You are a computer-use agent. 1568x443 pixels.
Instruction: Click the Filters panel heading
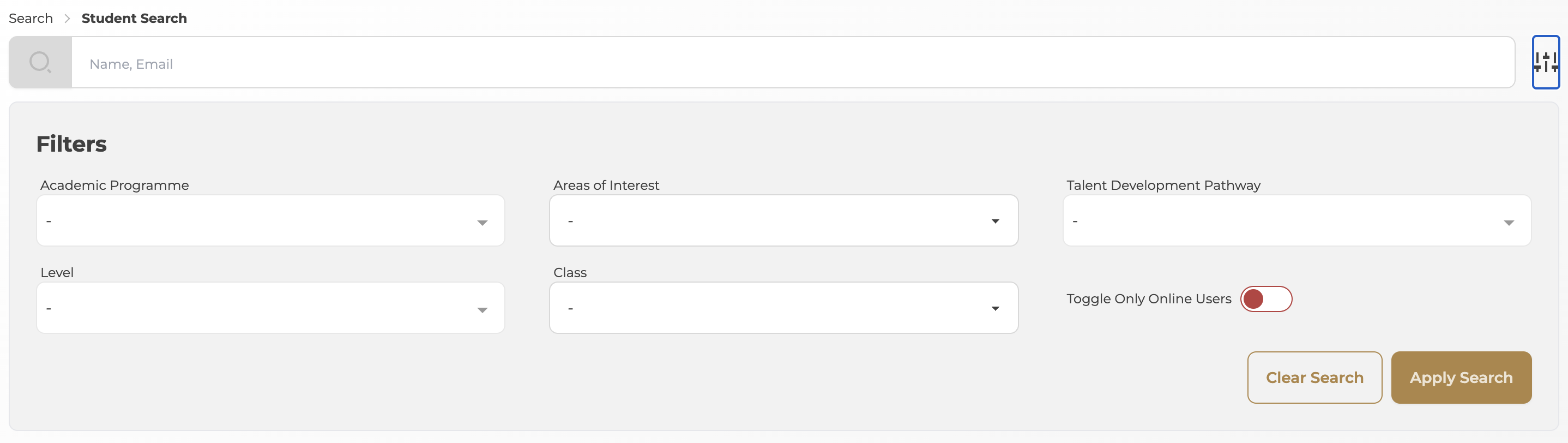click(x=71, y=145)
